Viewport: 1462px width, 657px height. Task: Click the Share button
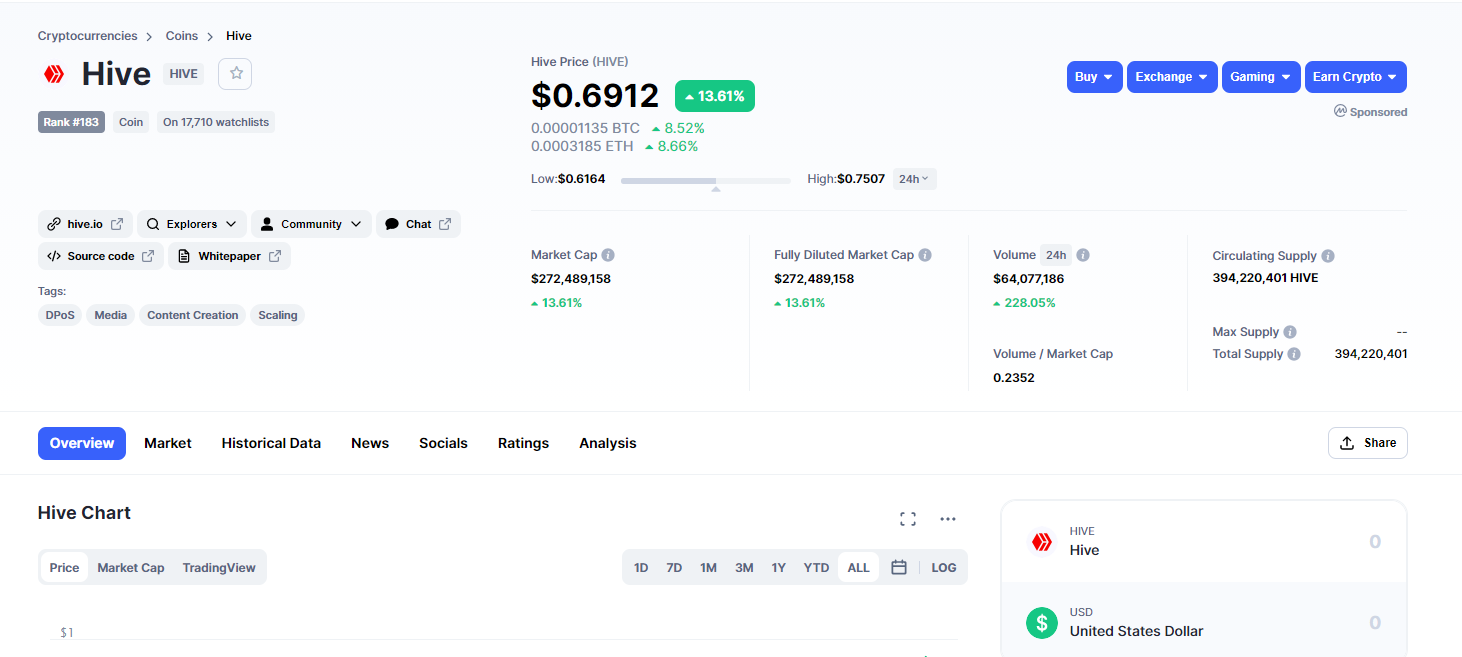1367,443
